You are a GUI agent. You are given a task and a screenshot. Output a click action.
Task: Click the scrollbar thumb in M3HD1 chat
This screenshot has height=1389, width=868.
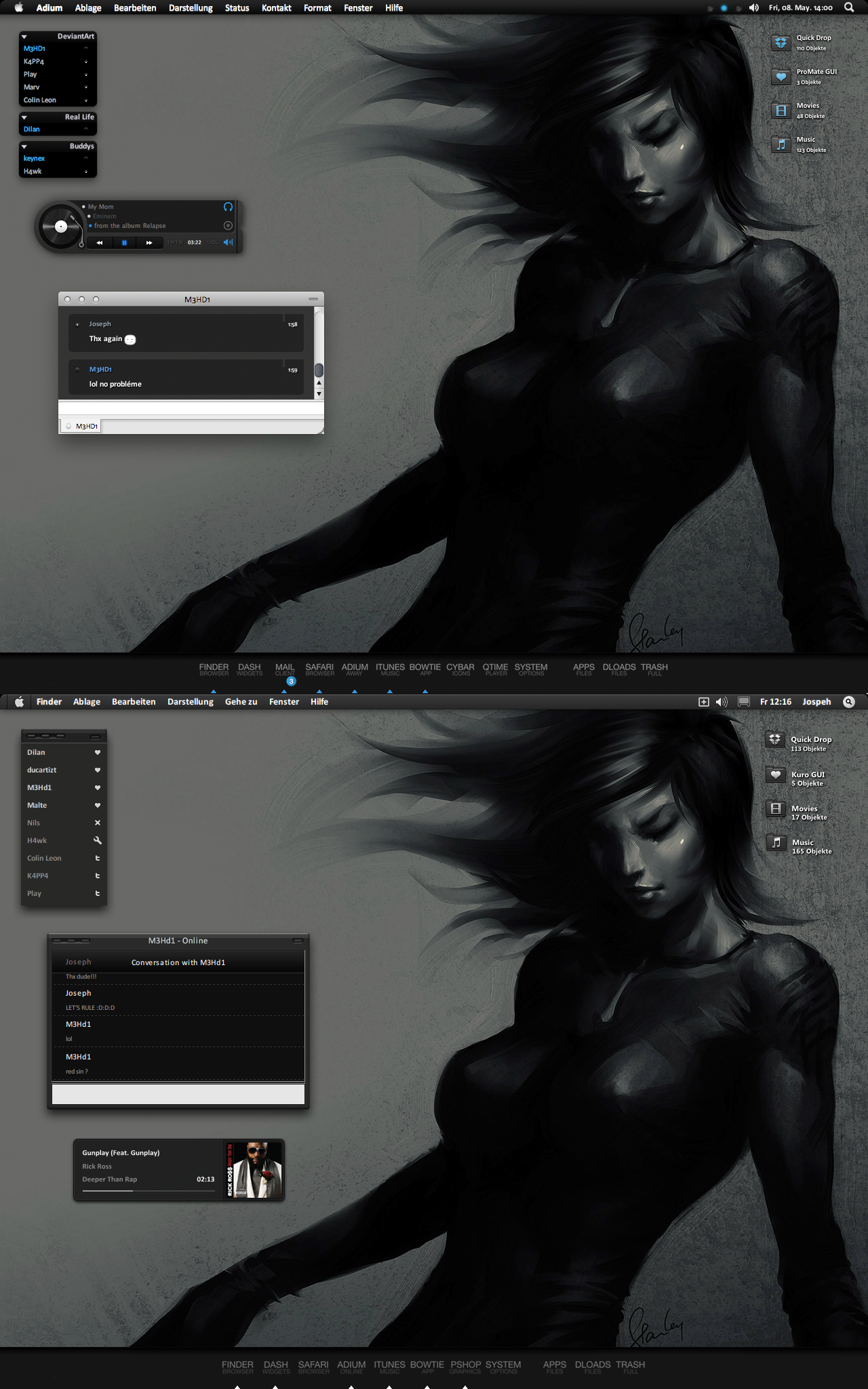319,370
